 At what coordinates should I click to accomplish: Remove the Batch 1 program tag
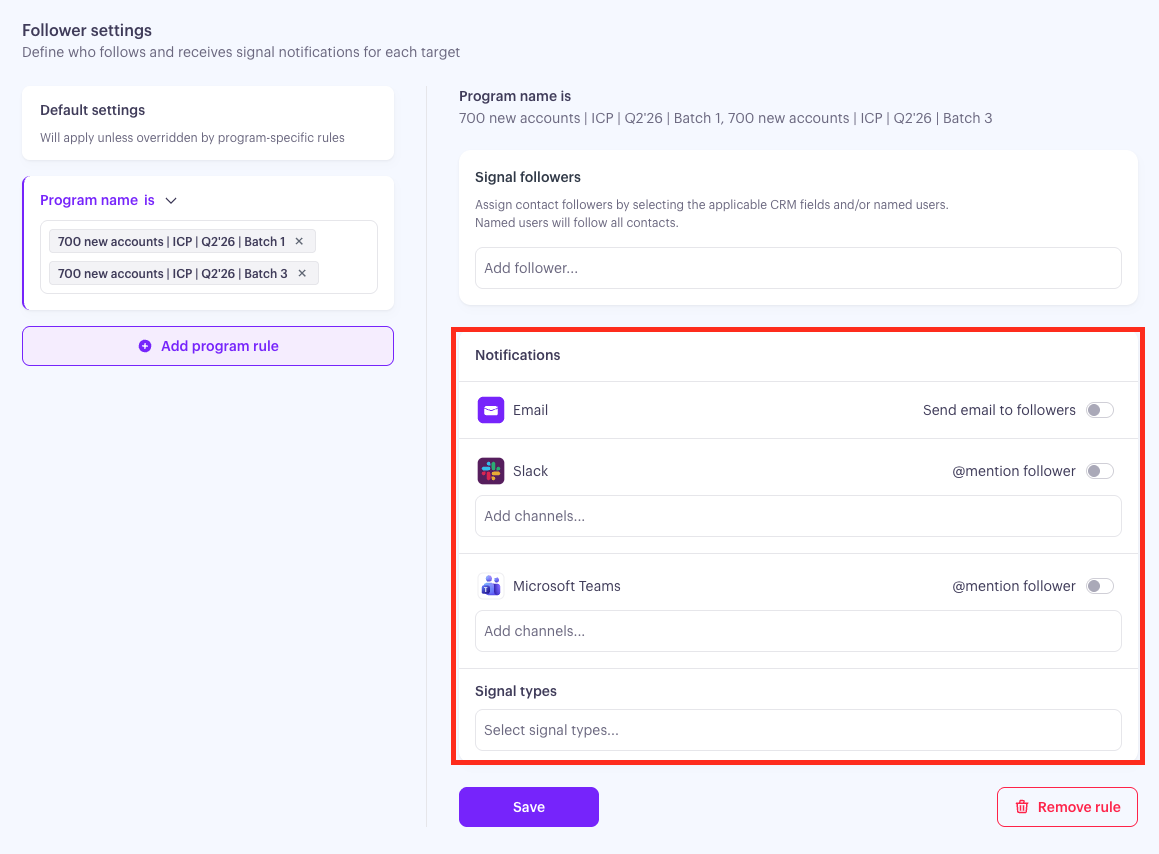pyautogui.click(x=299, y=241)
